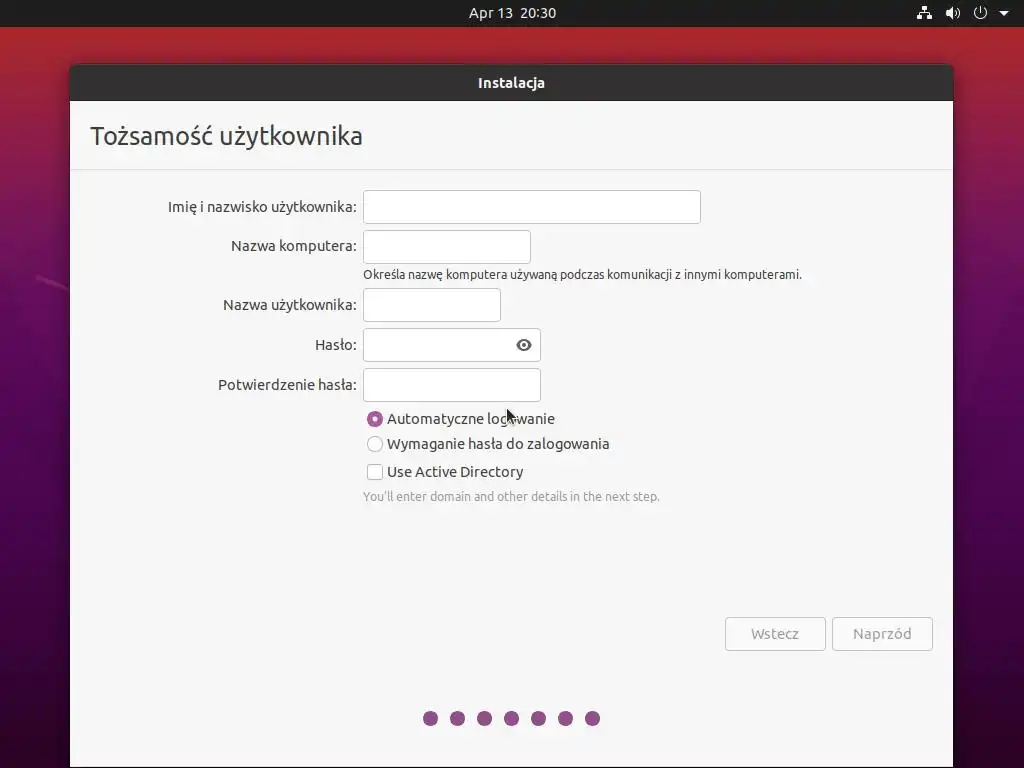Click the Potwierdzenie hasła label
The width and height of the screenshot is (1024, 768).
pyautogui.click(x=287, y=385)
